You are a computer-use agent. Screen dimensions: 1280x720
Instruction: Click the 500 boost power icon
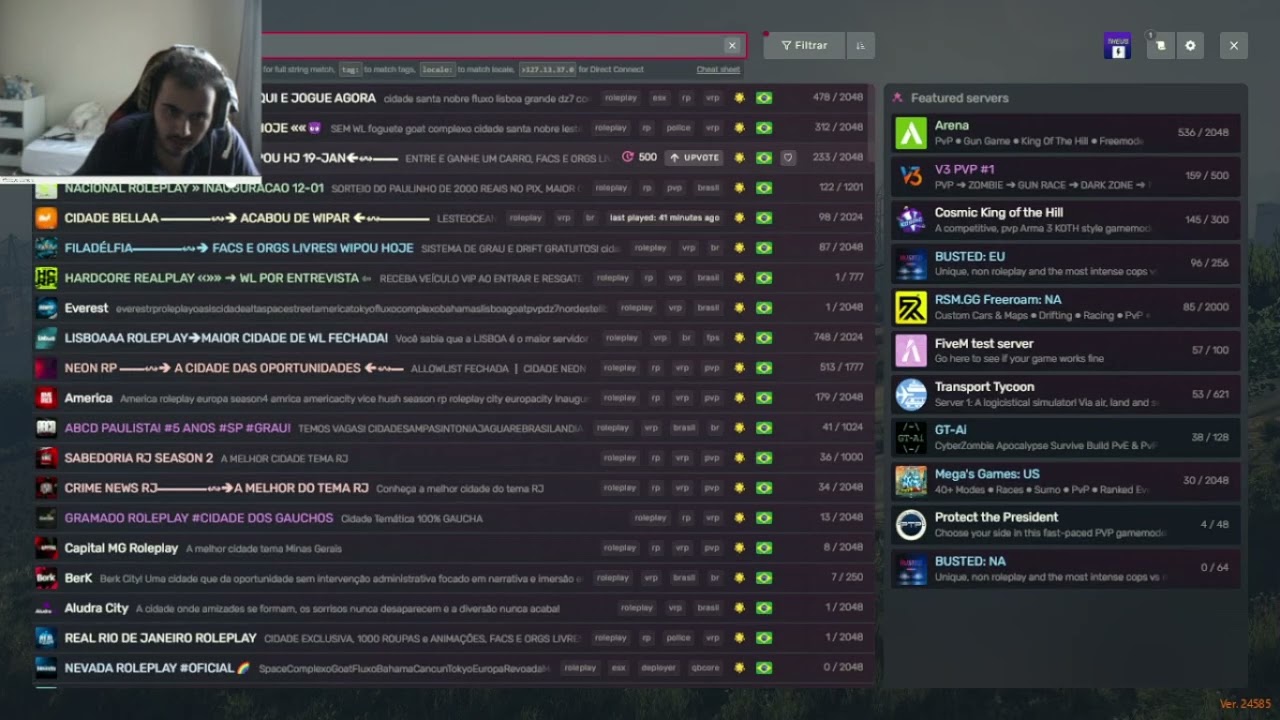(x=640, y=158)
